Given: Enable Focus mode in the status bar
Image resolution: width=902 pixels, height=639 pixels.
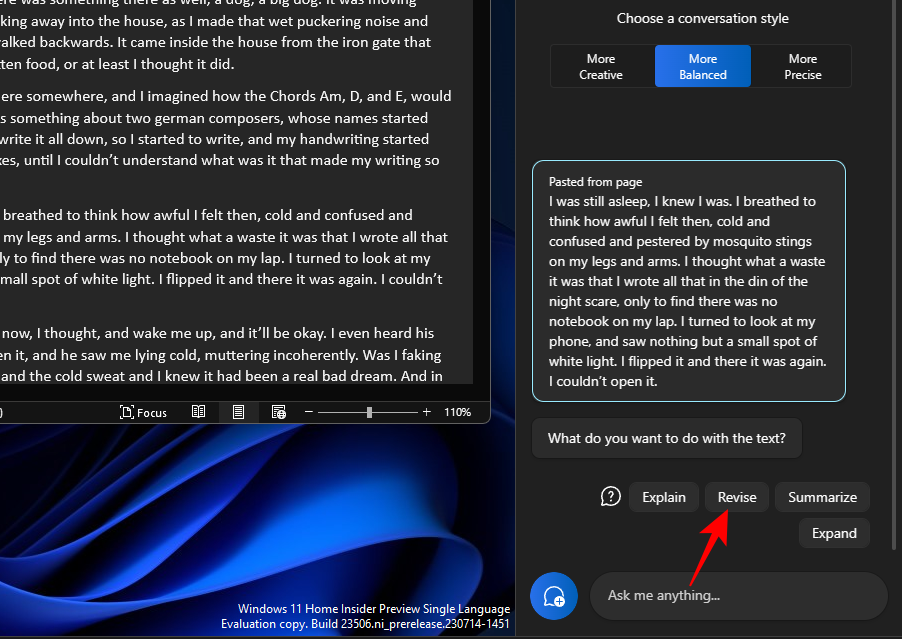Looking at the screenshot, I should [x=143, y=412].
